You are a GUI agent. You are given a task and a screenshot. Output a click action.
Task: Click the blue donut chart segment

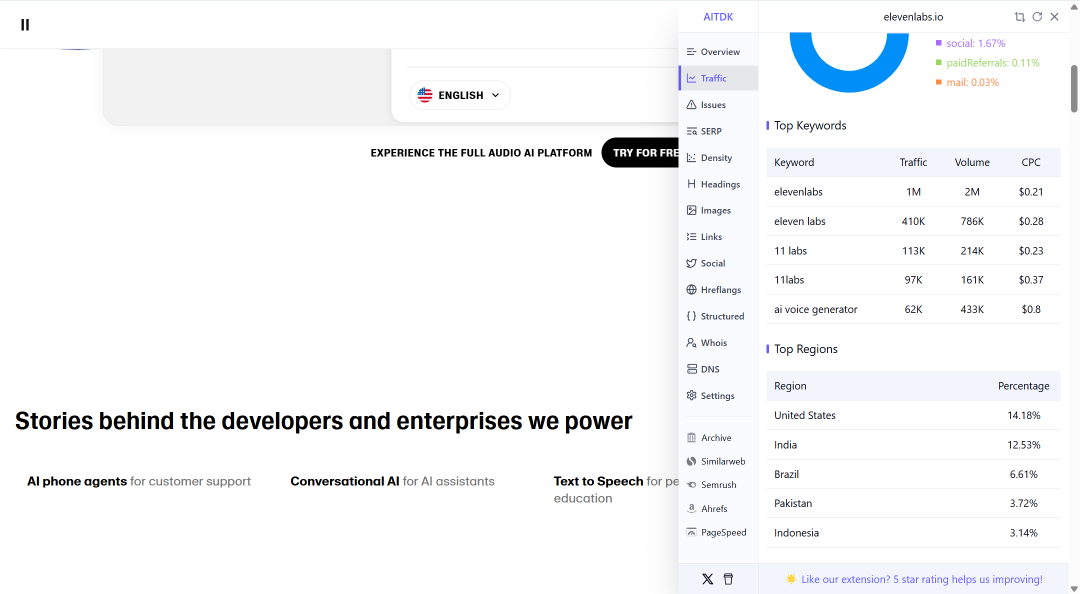pyautogui.click(x=849, y=81)
